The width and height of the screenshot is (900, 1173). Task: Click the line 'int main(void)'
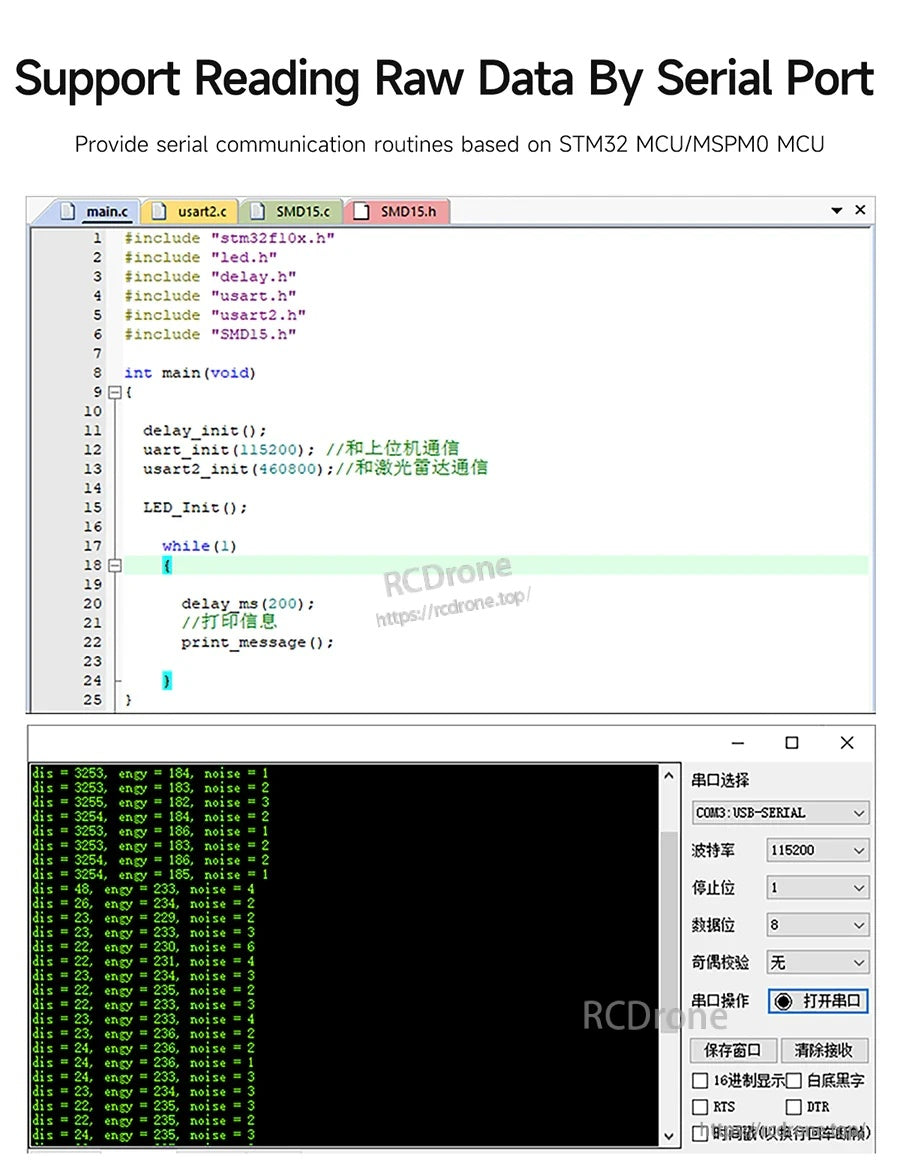click(x=190, y=373)
